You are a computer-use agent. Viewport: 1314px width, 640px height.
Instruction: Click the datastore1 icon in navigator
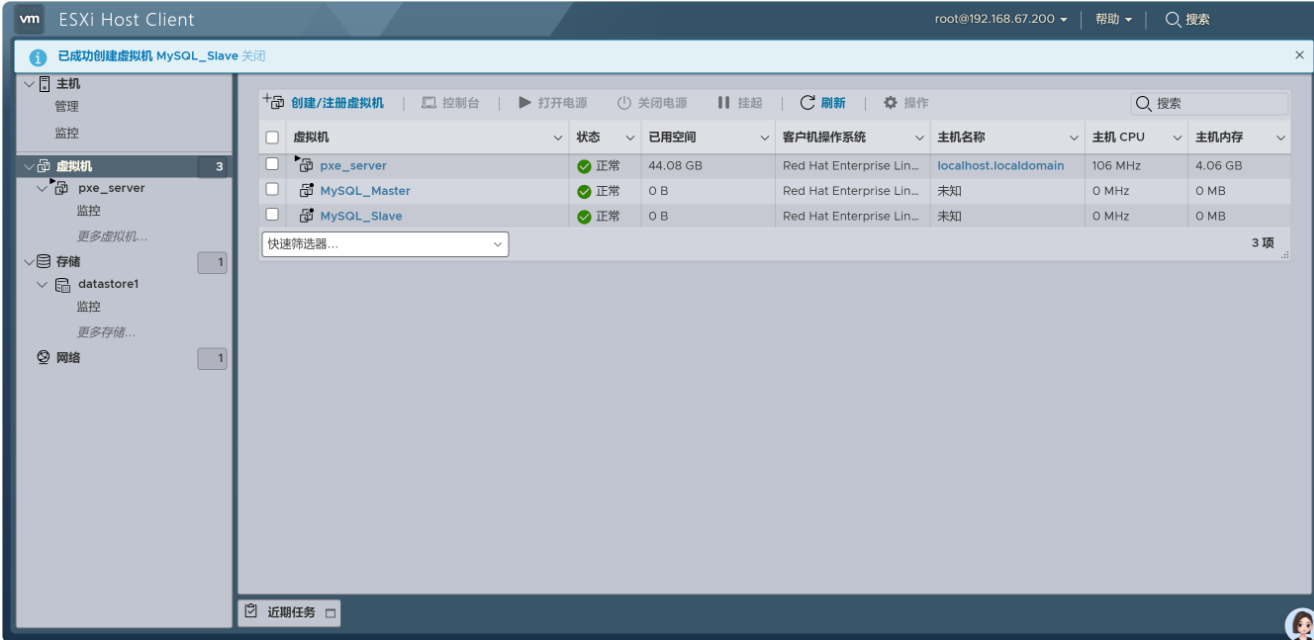pyautogui.click(x=63, y=285)
